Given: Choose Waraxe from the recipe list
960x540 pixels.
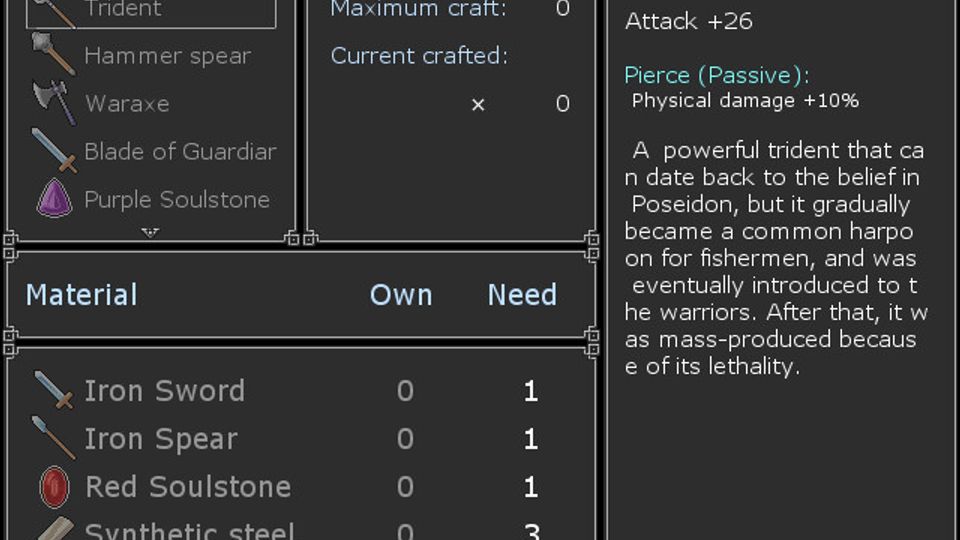Looking at the screenshot, I should point(127,103).
